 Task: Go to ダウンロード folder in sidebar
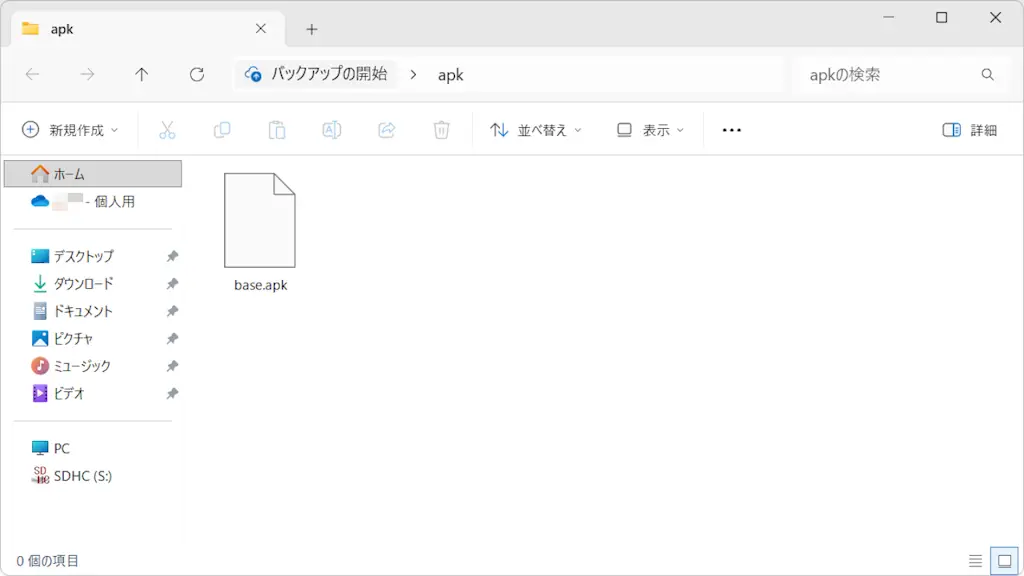pyautogui.click(x=84, y=284)
